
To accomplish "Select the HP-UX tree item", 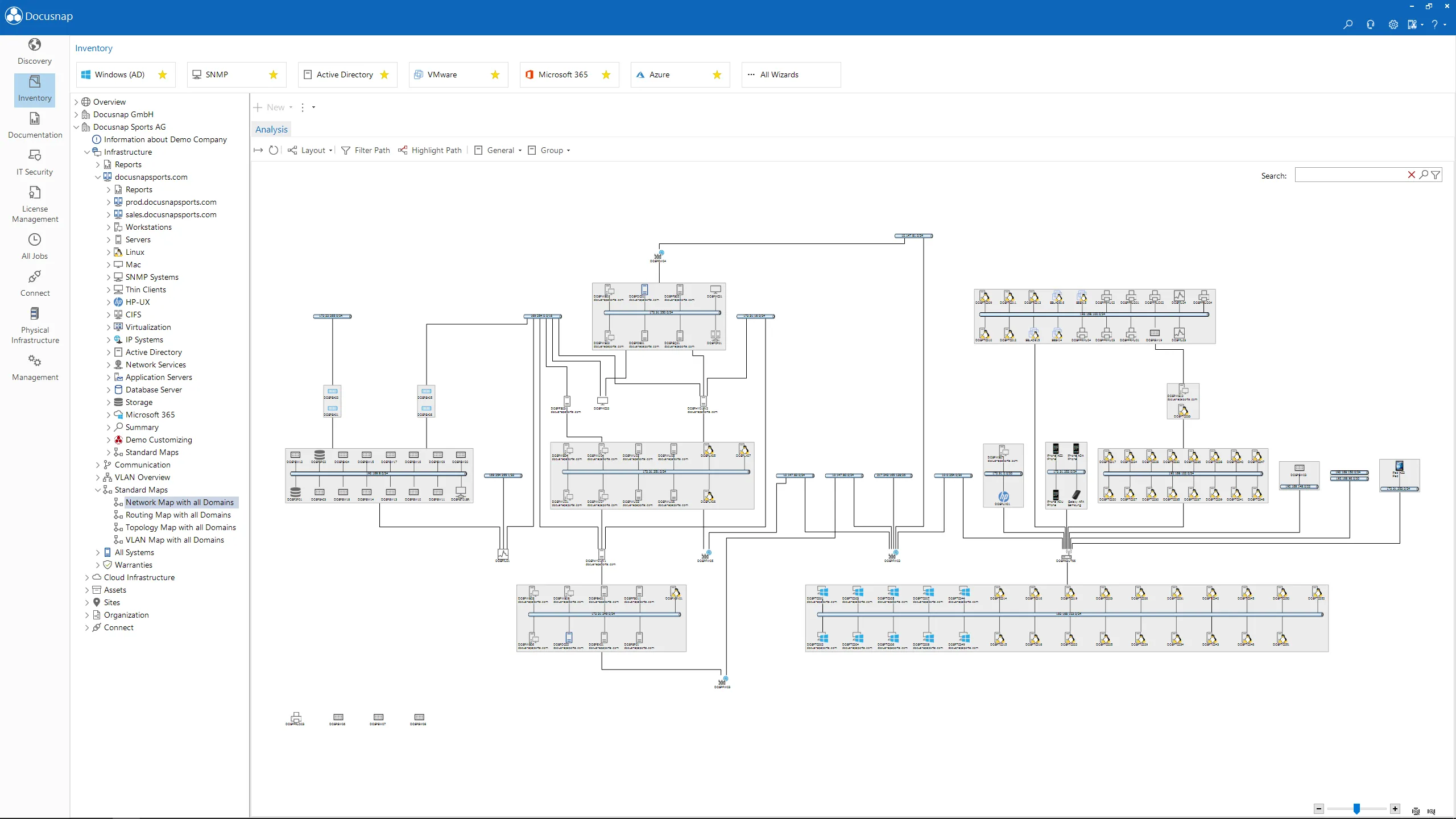I will click(x=138, y=302).
